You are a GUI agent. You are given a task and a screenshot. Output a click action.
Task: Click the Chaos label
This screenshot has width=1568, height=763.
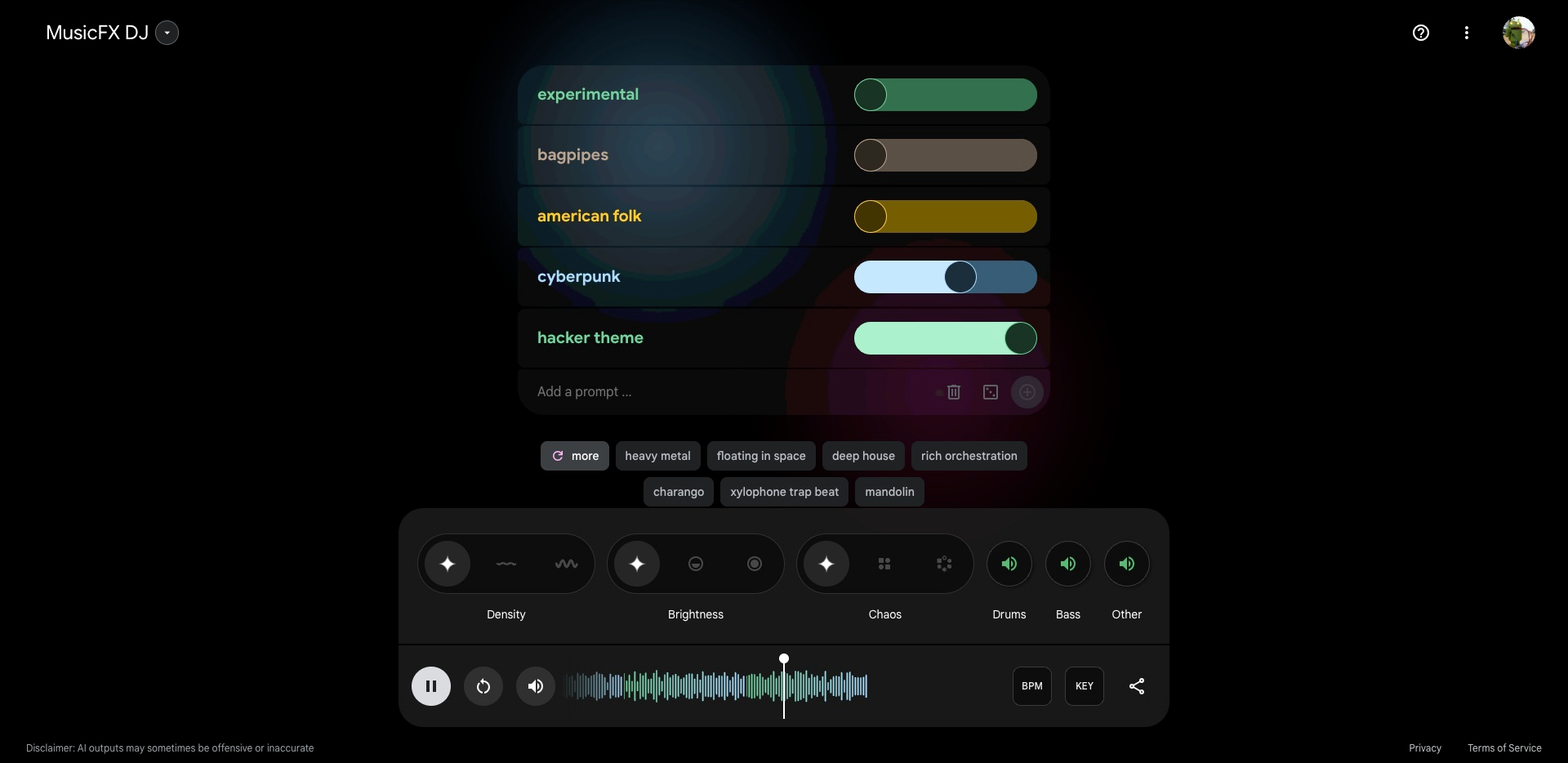pos(885,614)
